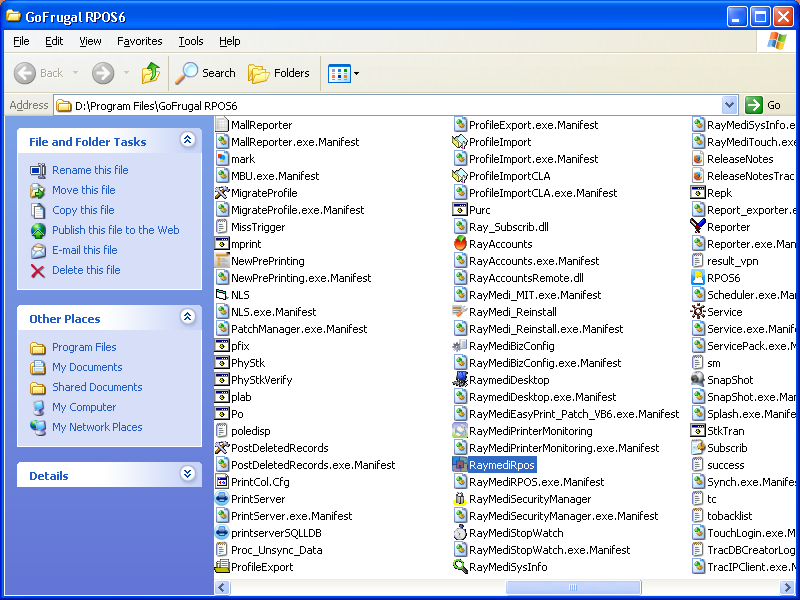Collapse the File and Folder Tasks panel
800x600 pixels.
click(x=187, y=141)
